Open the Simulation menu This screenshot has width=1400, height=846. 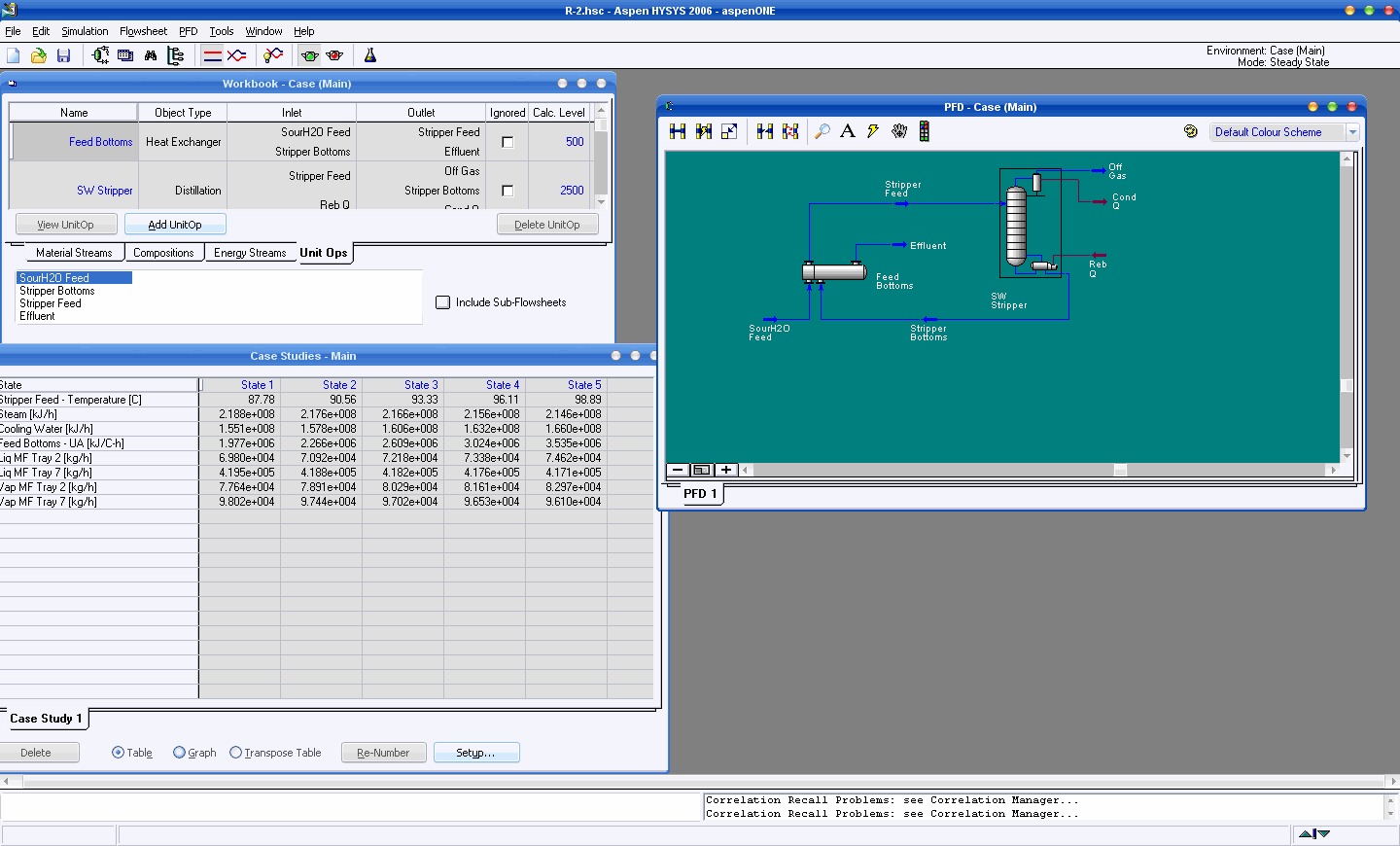[x=85, y=31]
